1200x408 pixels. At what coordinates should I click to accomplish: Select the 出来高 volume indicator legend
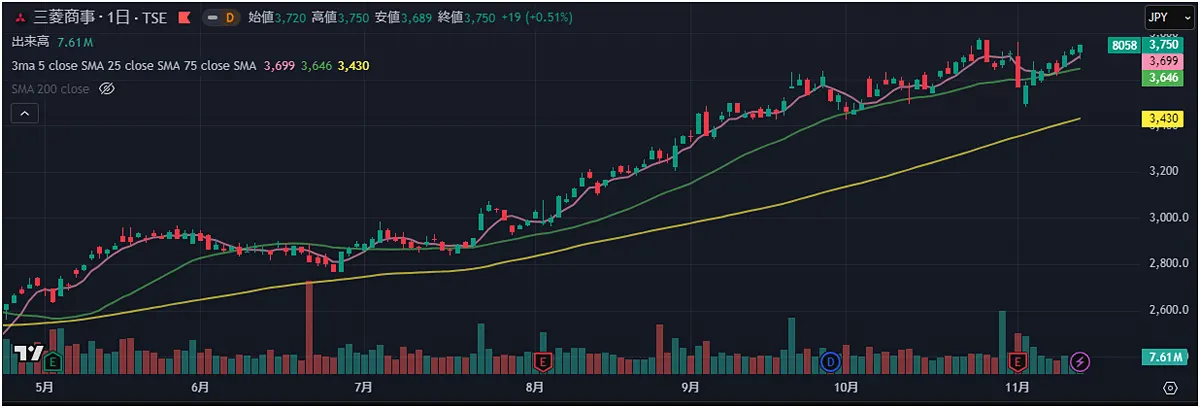point(30,42)
